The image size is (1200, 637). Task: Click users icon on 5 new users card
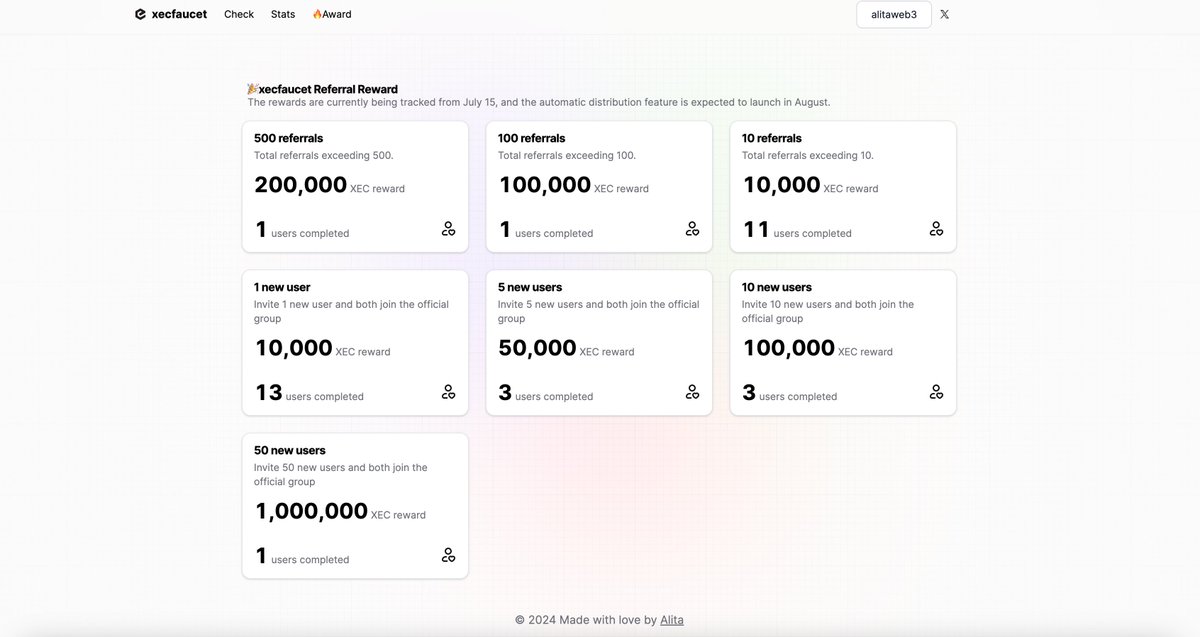(692, 392)
